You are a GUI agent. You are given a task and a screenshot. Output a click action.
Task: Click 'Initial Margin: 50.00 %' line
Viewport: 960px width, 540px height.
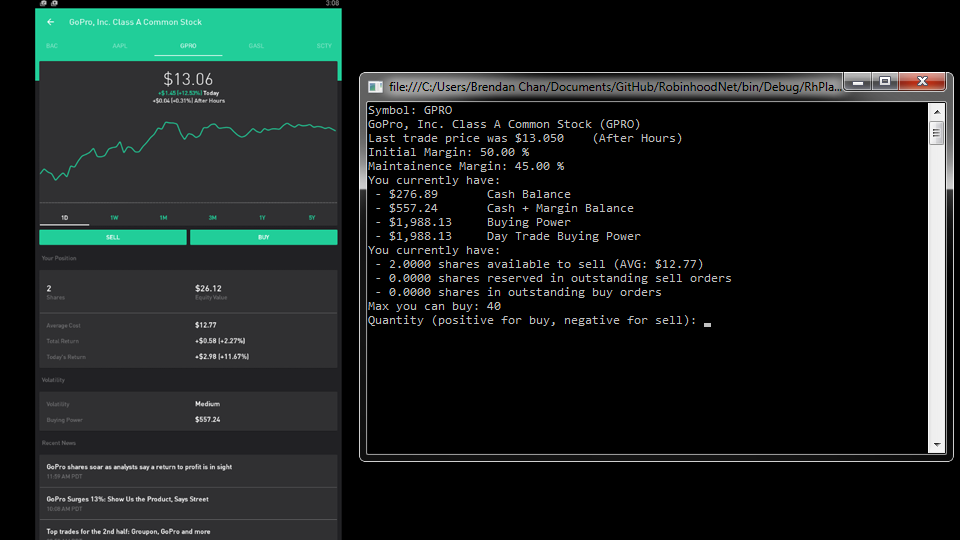tap(449, 152)
